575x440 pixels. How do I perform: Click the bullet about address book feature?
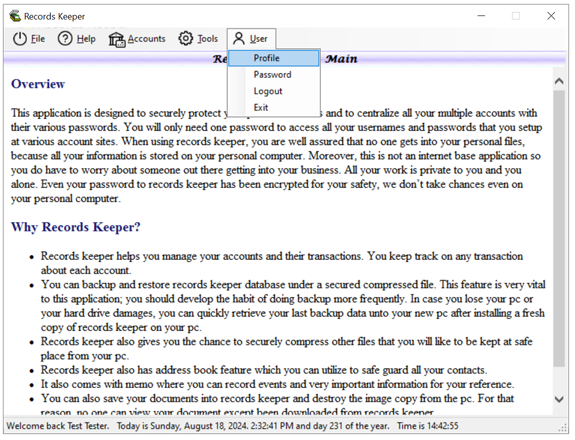coord(264,370)
